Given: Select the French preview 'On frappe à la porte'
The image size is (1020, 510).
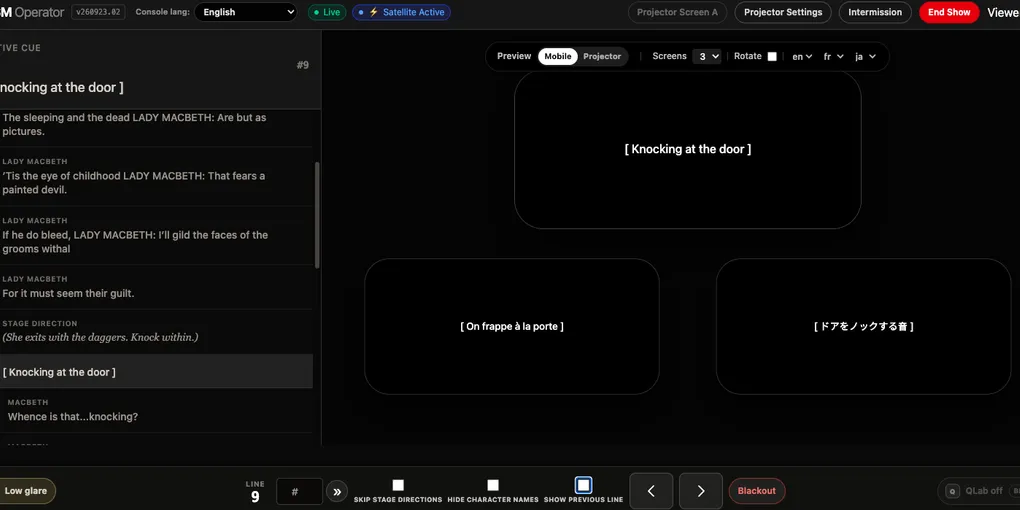Looking at the screenshot, I should [512, 327].
